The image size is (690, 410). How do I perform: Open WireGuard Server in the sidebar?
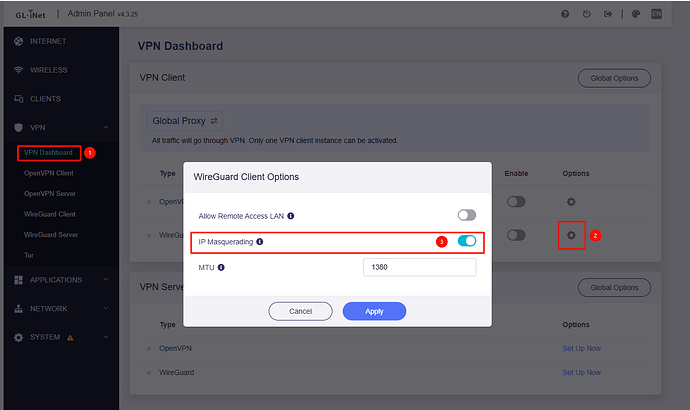click(x=52, y=234)
